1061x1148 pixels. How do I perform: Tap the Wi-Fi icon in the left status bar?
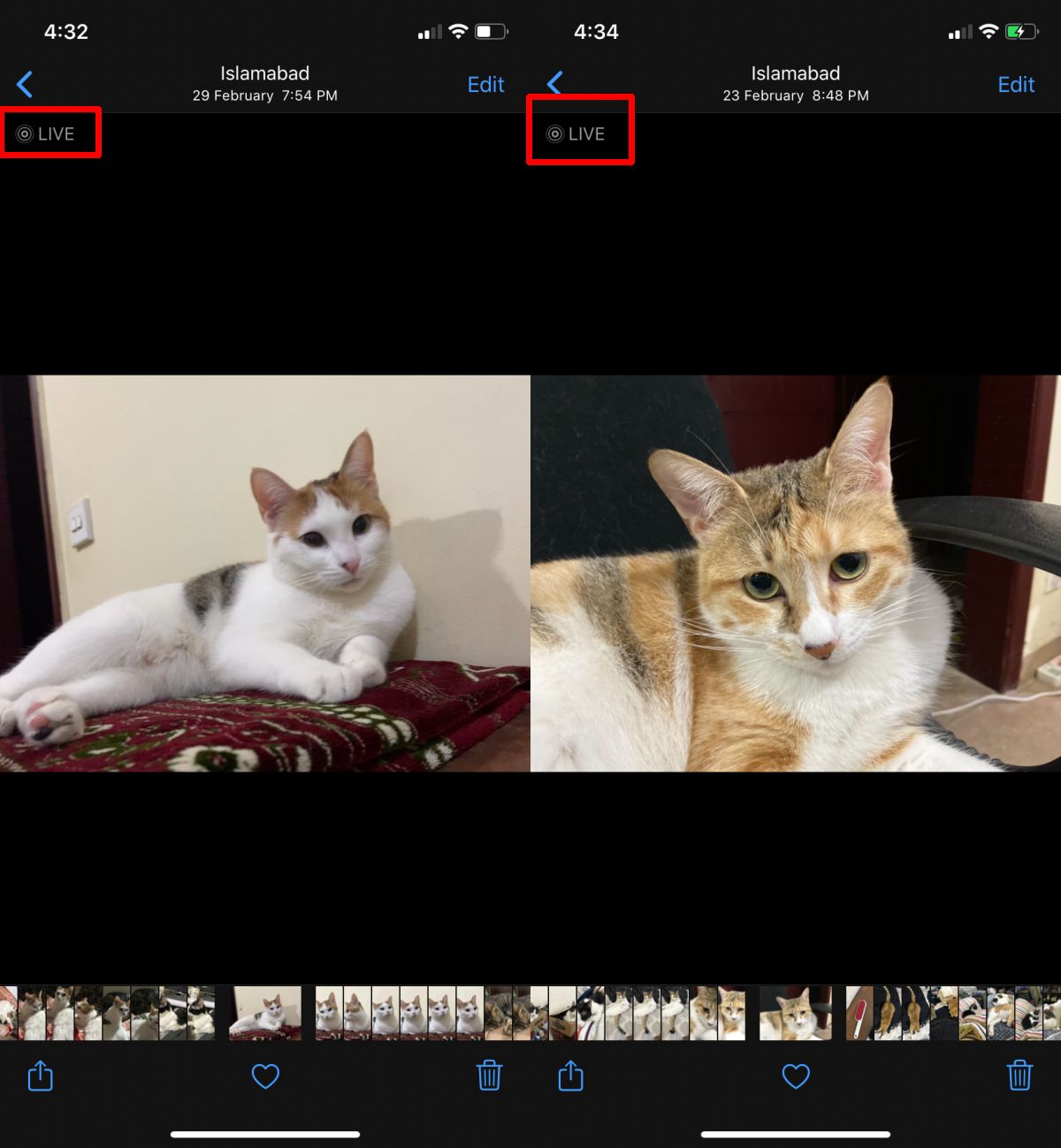click(x=458, y=32)
